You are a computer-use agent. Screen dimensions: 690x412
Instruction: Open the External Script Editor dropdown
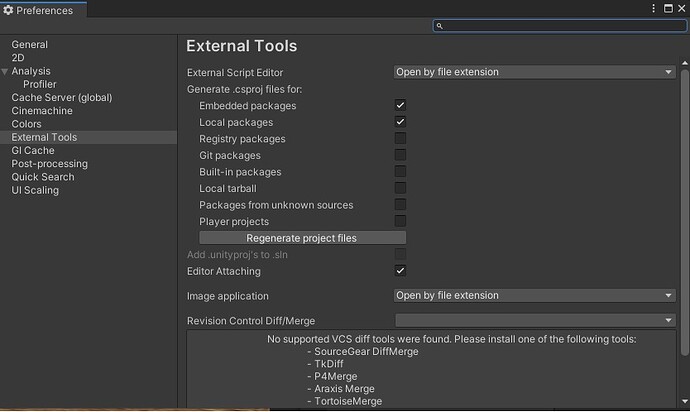535,72
